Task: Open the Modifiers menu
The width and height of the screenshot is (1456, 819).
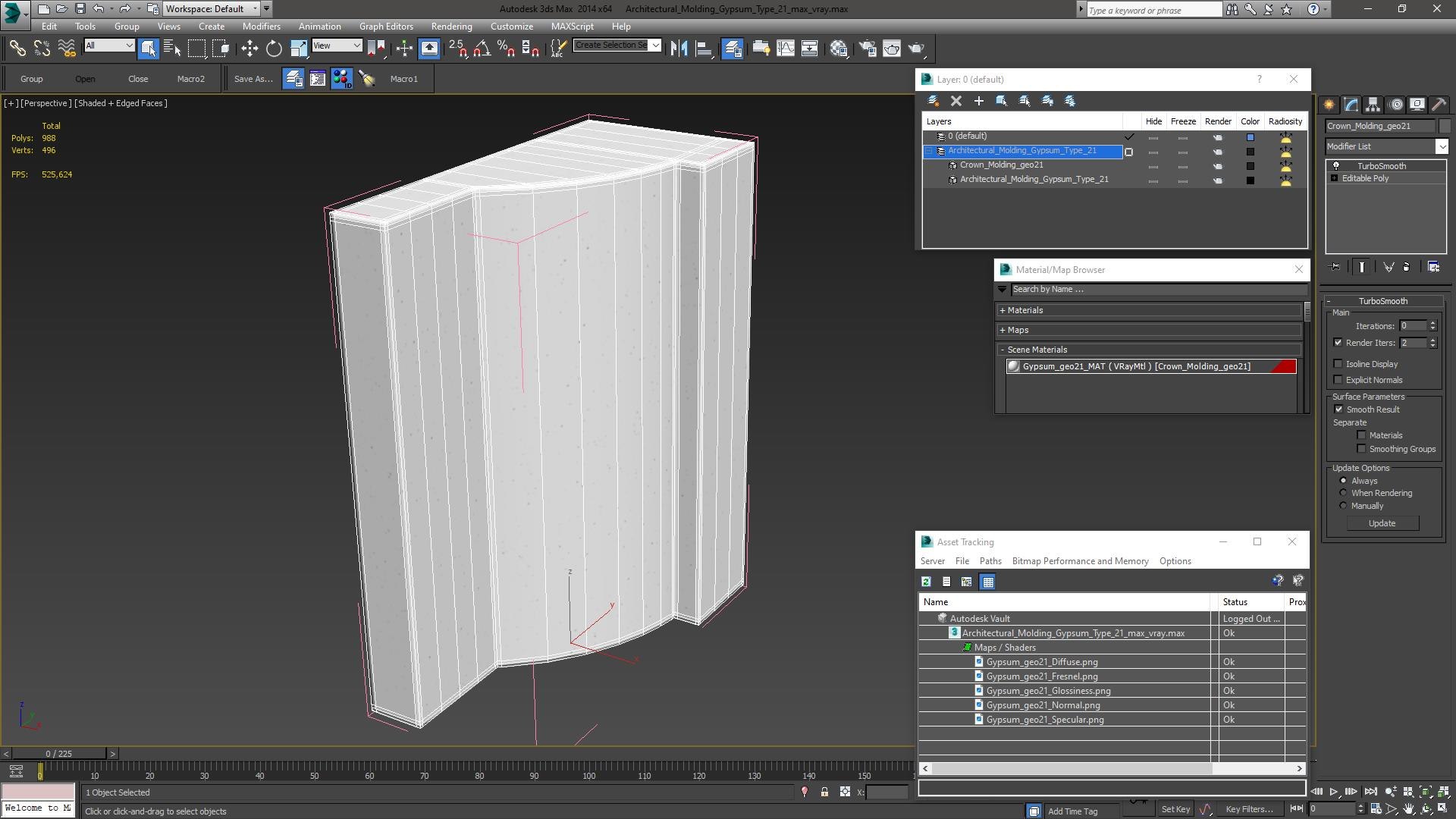Action: click(x=261, y=27)
